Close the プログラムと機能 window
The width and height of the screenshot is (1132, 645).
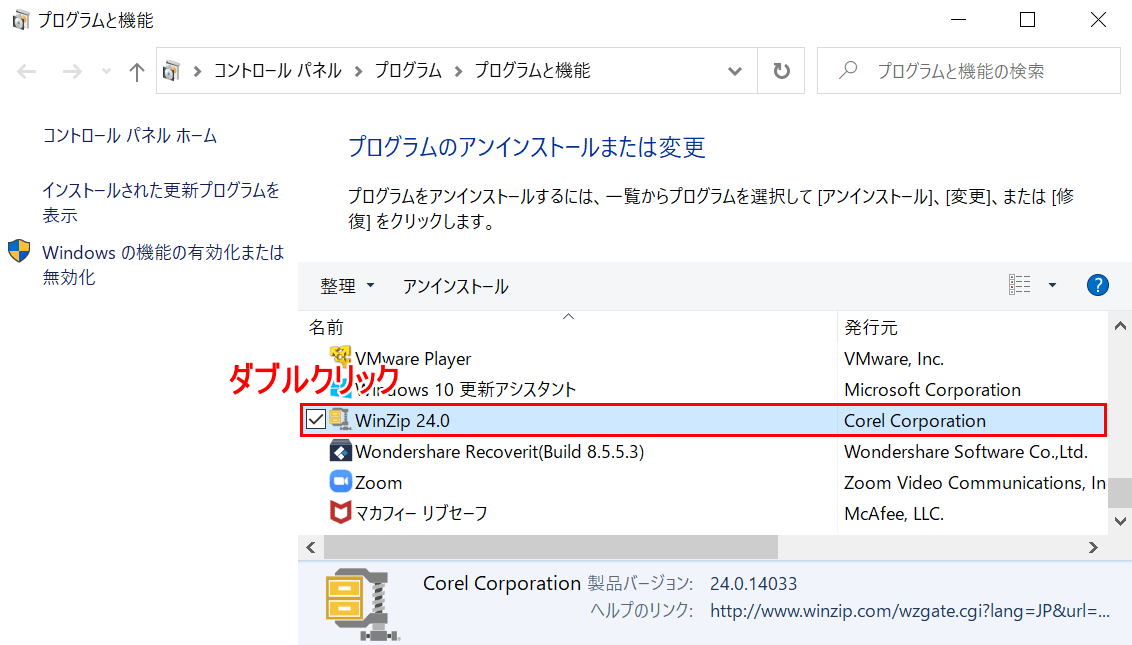tap(1098, 20)
